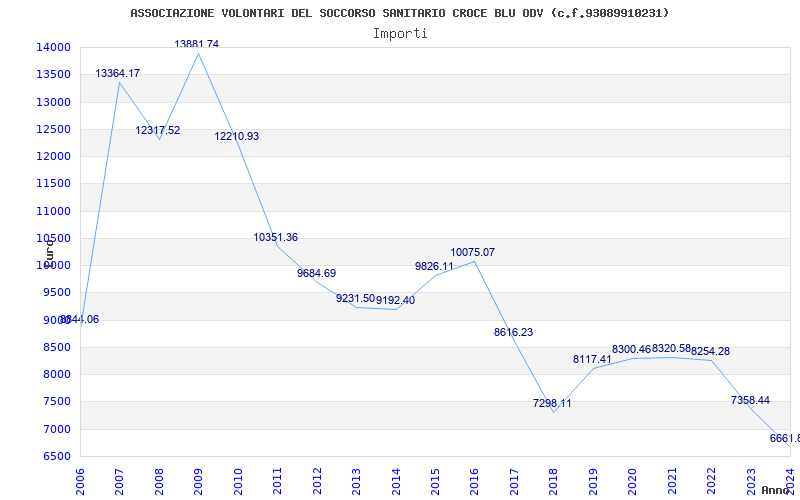Screen dimensions: 800x500
Task: Select the 12317.52 value label
Action: (158, 131)
